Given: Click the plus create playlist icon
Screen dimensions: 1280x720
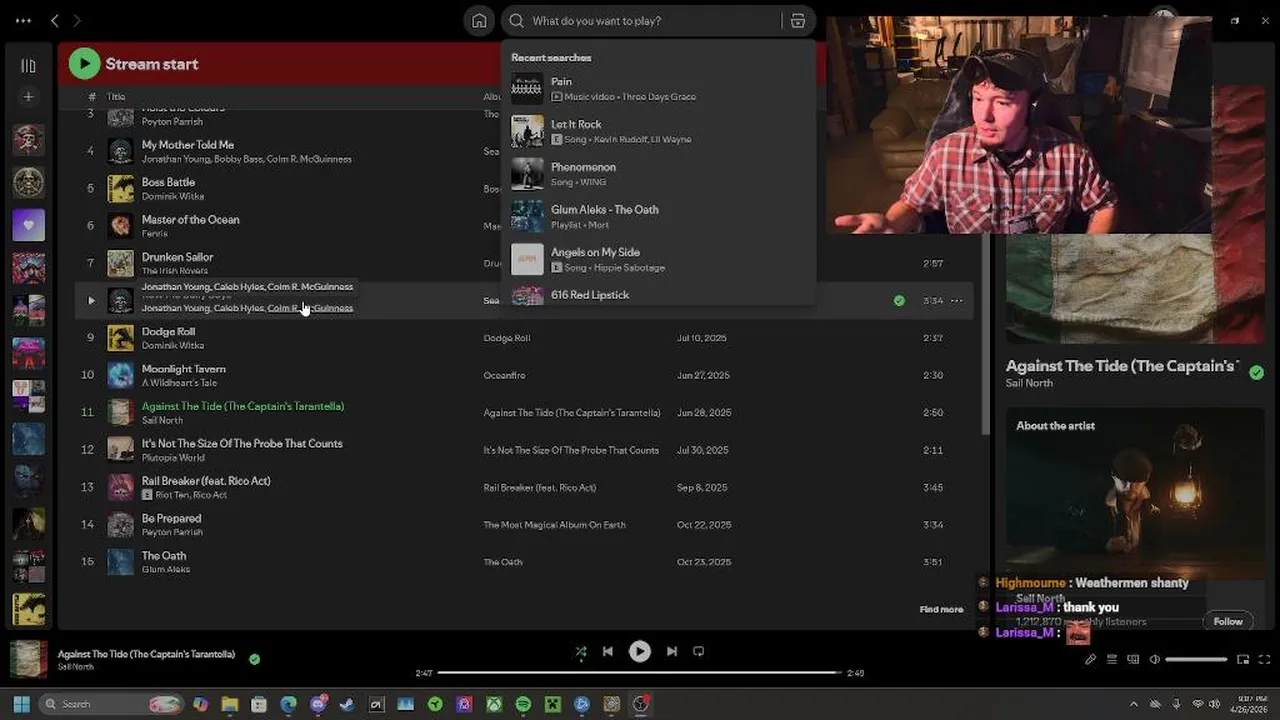Looking at the screenshot, I should point(28,97).
